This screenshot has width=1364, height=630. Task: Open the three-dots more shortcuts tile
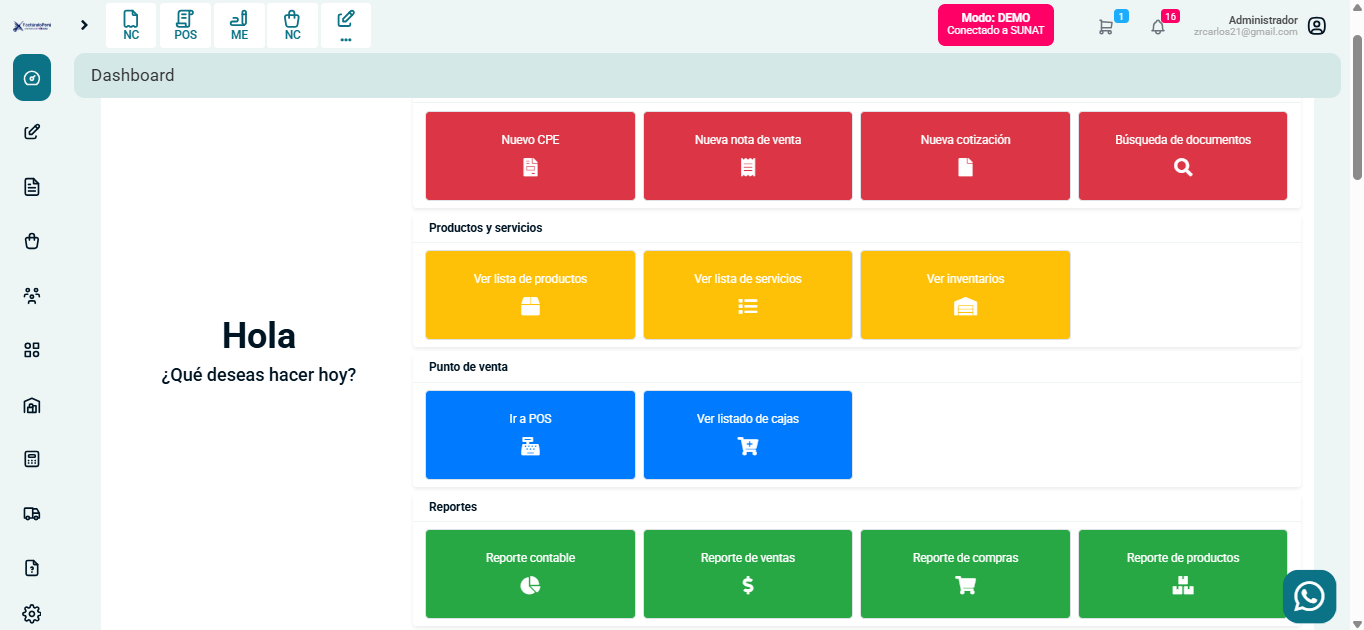[346, 25]
